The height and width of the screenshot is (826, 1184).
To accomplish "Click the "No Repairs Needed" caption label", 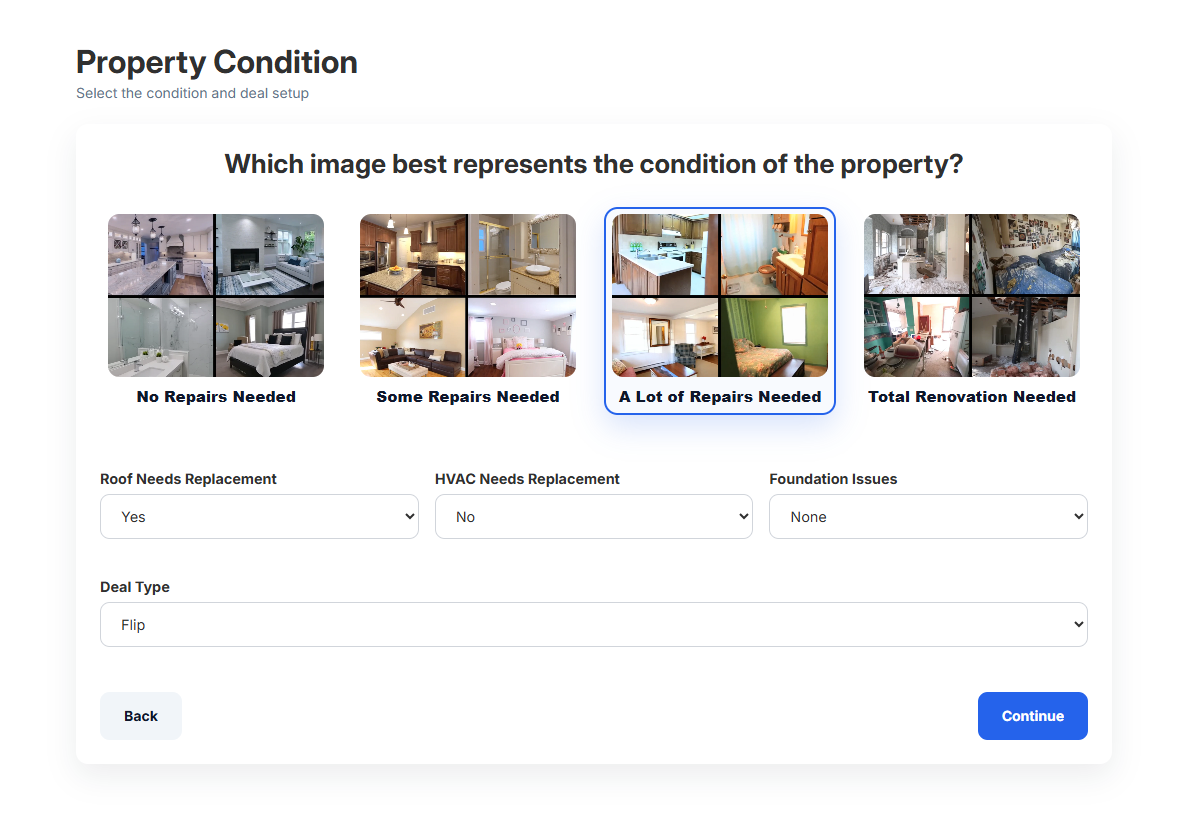I will (216, 396).
